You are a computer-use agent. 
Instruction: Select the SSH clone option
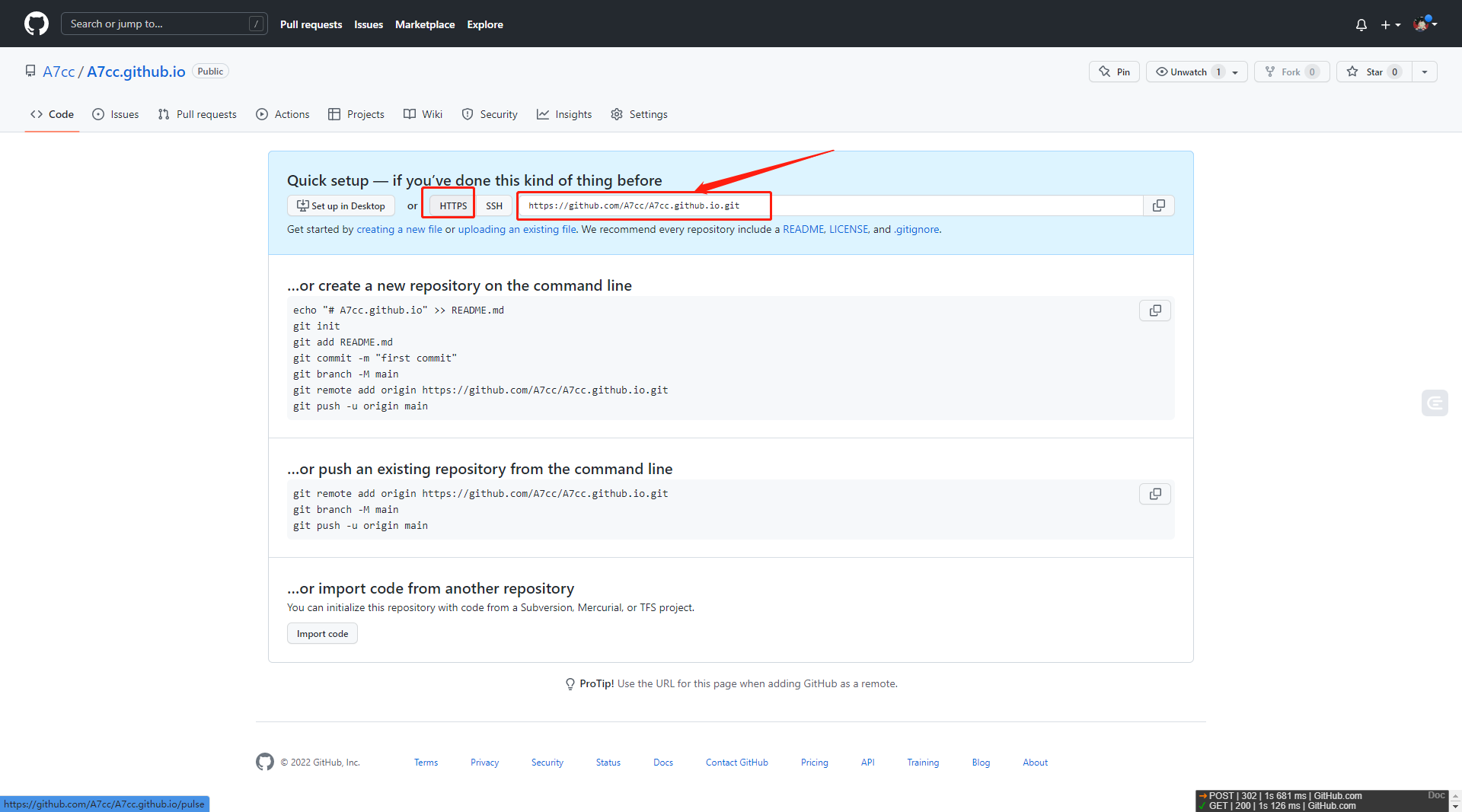tap(494, 205)
